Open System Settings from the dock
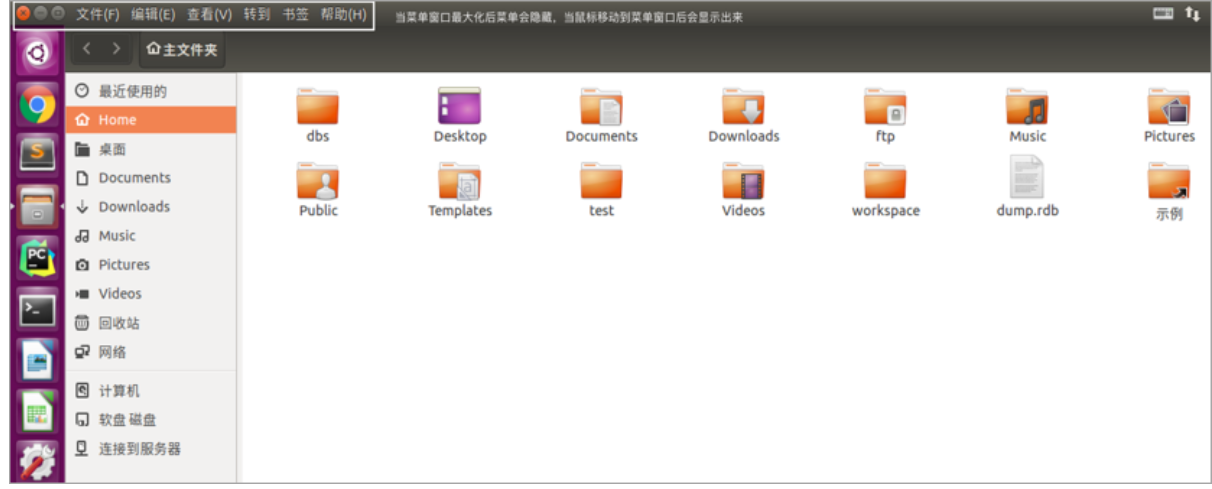The width and height of the screenshot is (1212, 489). [x=38, y=462]
